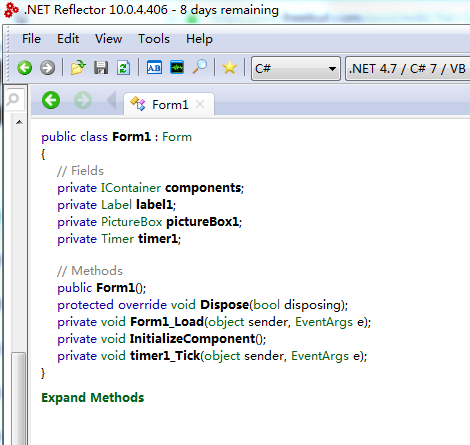Viewport: 470px width, 445px height.
Task: Click the faded forward arrow beside Form1 tab
Action: point(83,100)
